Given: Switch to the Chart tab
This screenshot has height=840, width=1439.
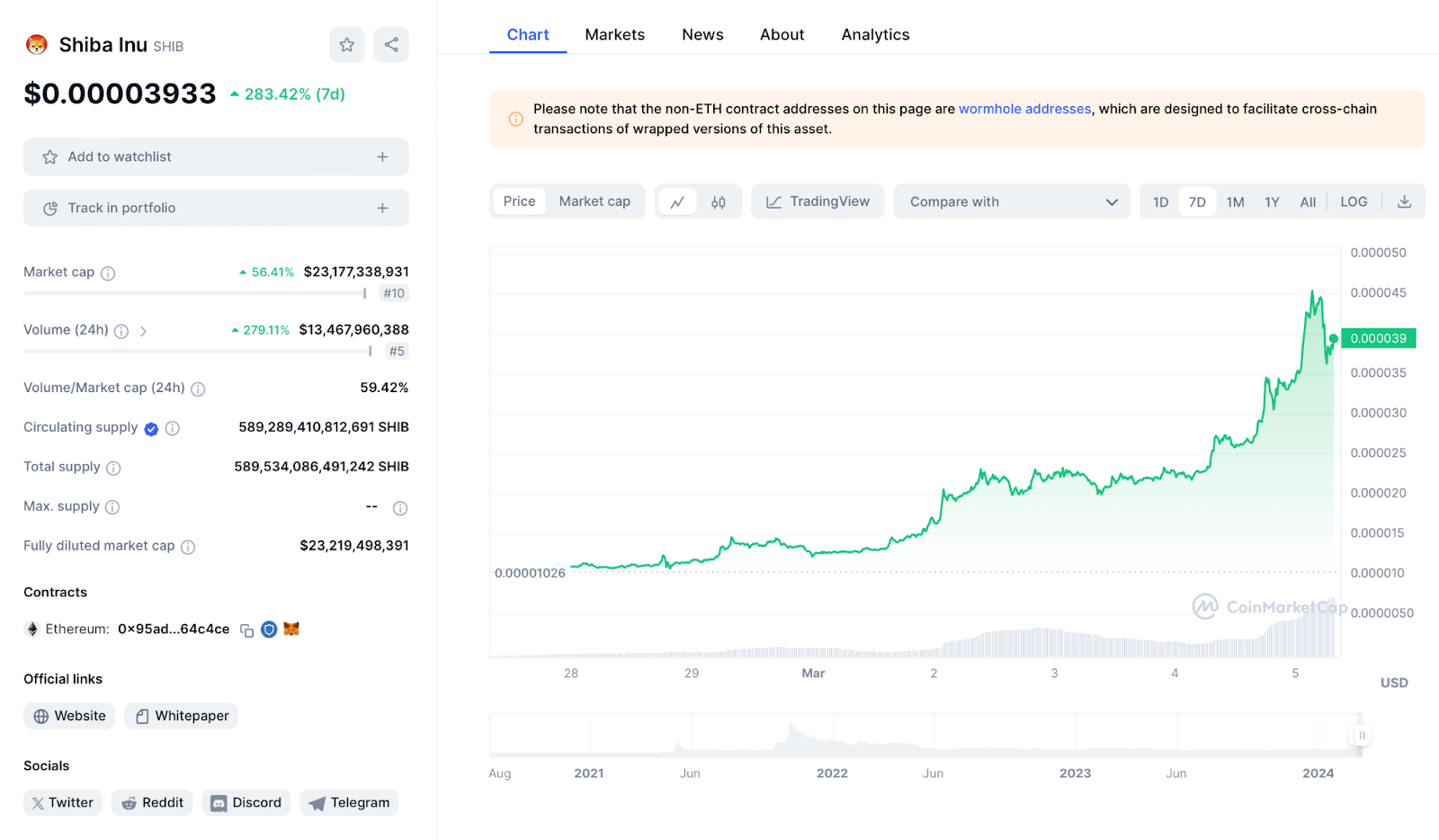Looking at the screenshot, I should [x=528, y=34].
